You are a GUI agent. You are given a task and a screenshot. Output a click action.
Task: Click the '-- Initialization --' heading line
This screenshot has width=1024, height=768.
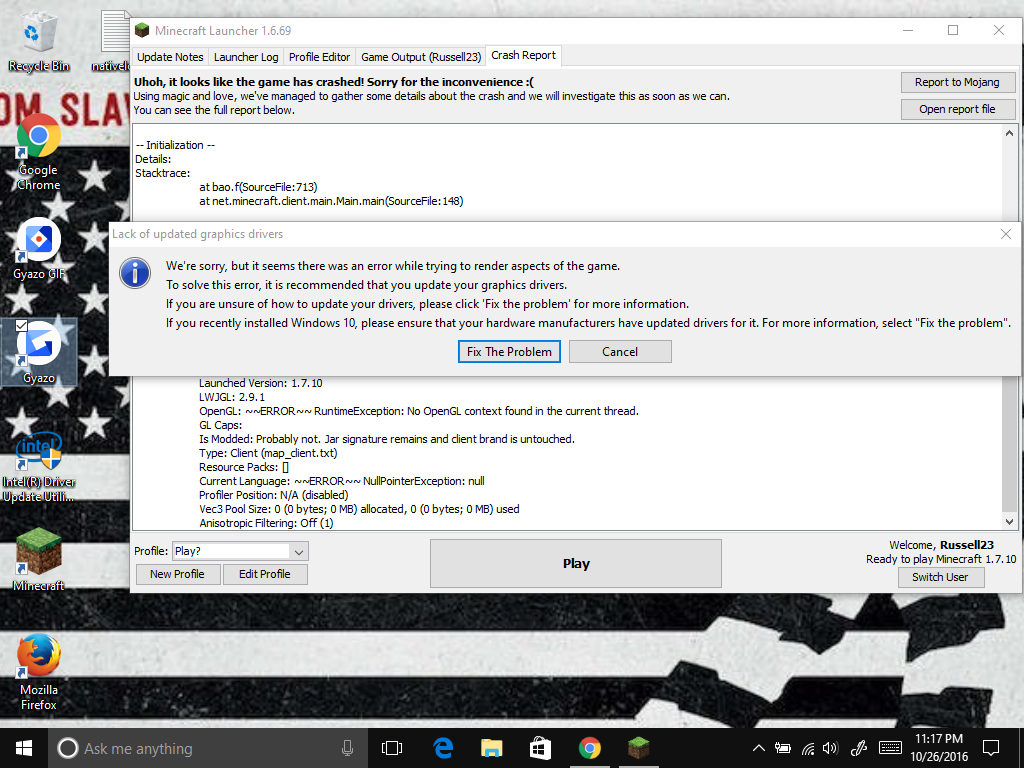(x=175, y=145)
